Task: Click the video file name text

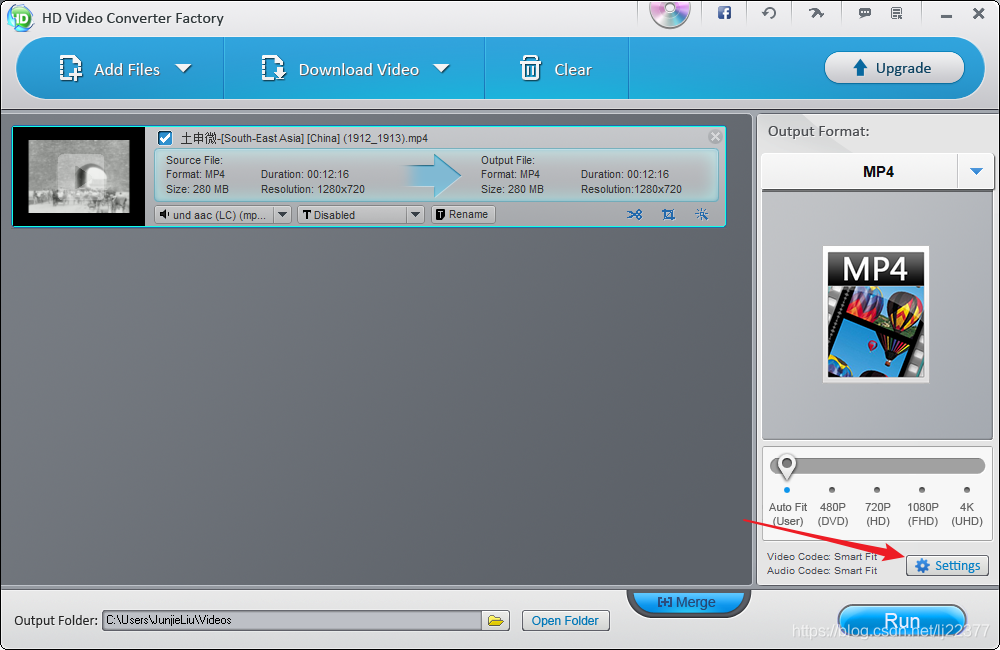Action: click(x=304, y=138)
